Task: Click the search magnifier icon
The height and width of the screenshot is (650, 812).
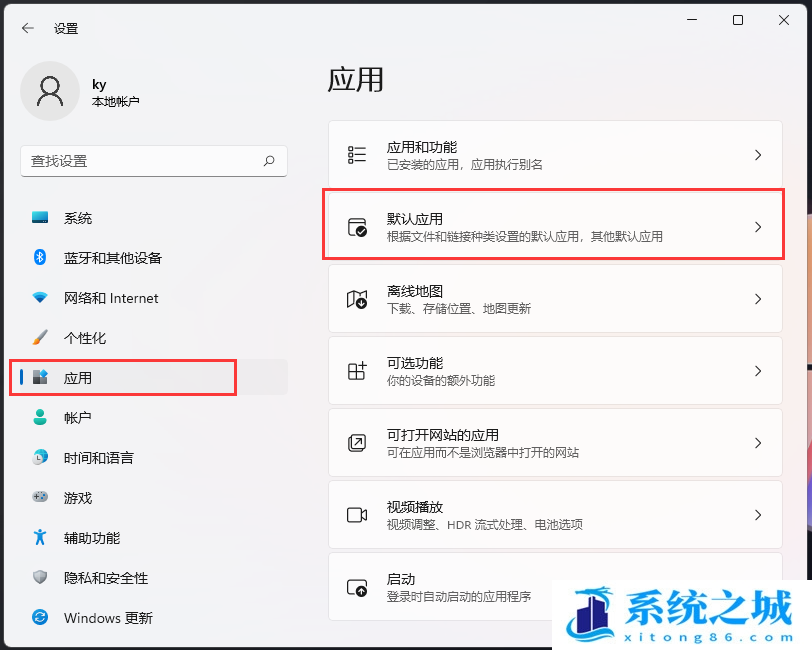Action: [x=269, y=161]
